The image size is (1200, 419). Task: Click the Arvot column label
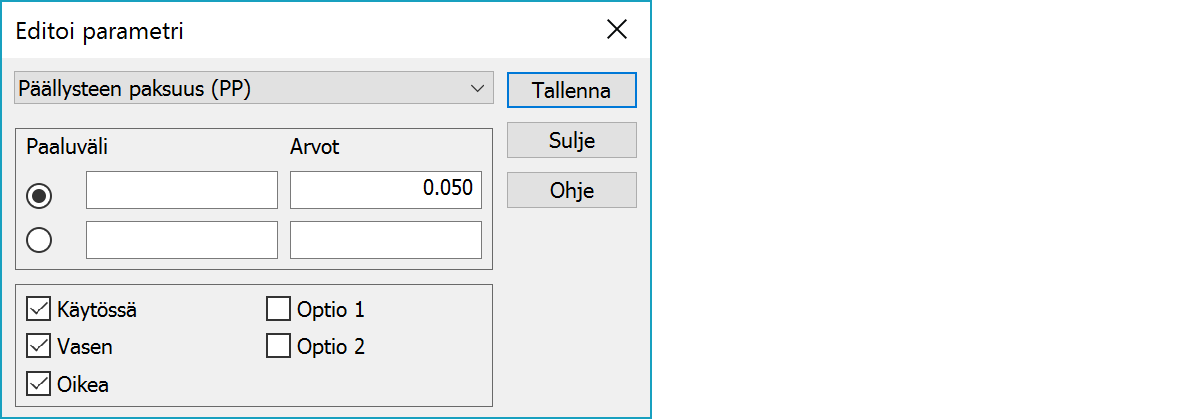click(314, 147)
